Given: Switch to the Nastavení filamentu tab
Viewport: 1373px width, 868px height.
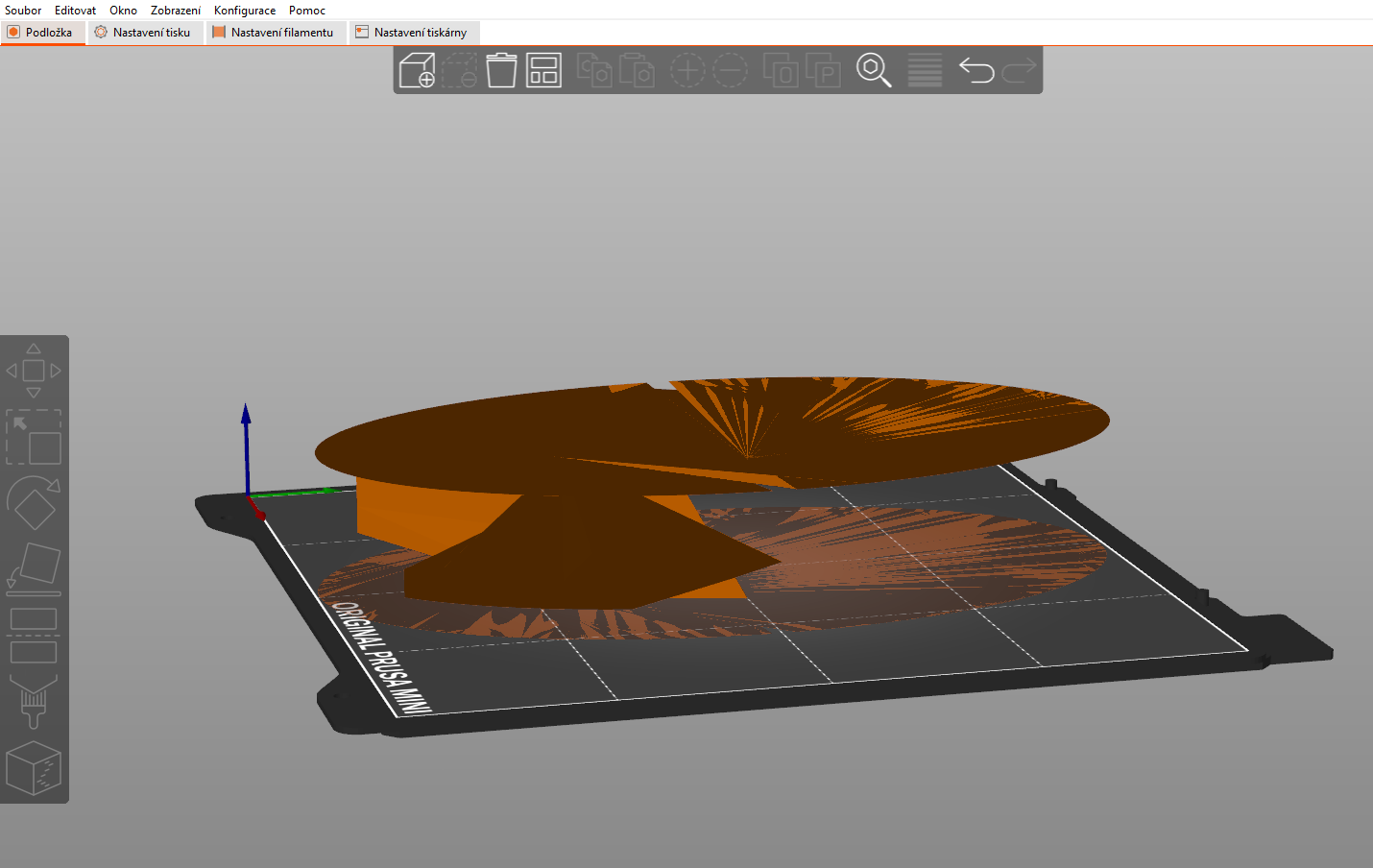Looking at the screenshot, I should coord(274,33).
